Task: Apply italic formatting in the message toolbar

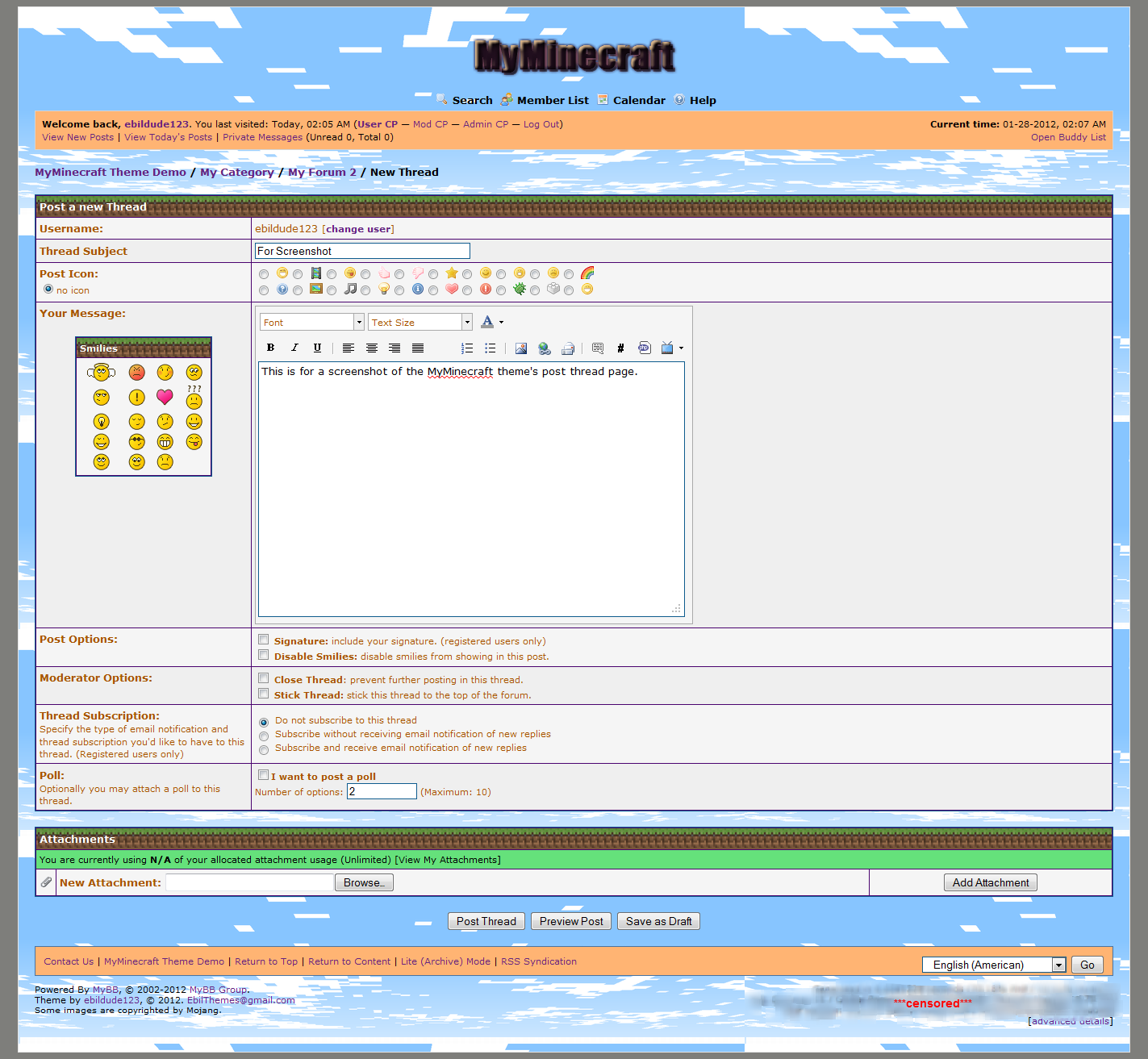Action: 294,348
